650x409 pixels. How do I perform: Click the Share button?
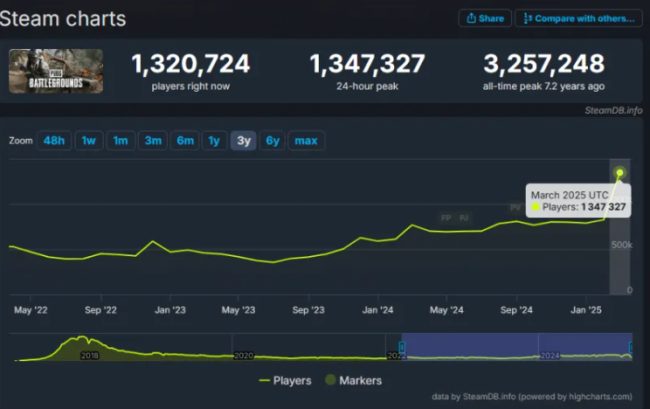[484, 18]
